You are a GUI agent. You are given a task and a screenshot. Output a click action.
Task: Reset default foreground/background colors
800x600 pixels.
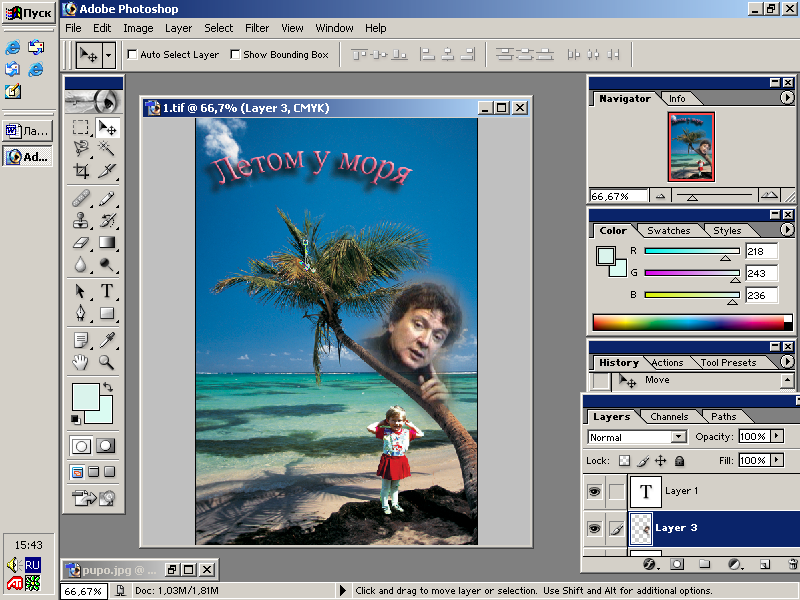tap(76, 419)
